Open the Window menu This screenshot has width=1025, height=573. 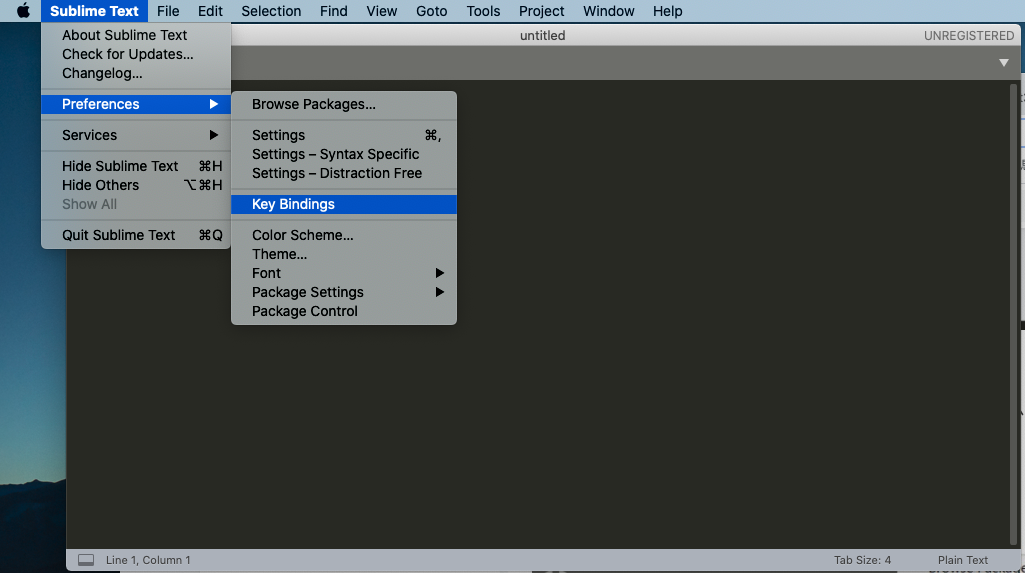tap(609, 11)
